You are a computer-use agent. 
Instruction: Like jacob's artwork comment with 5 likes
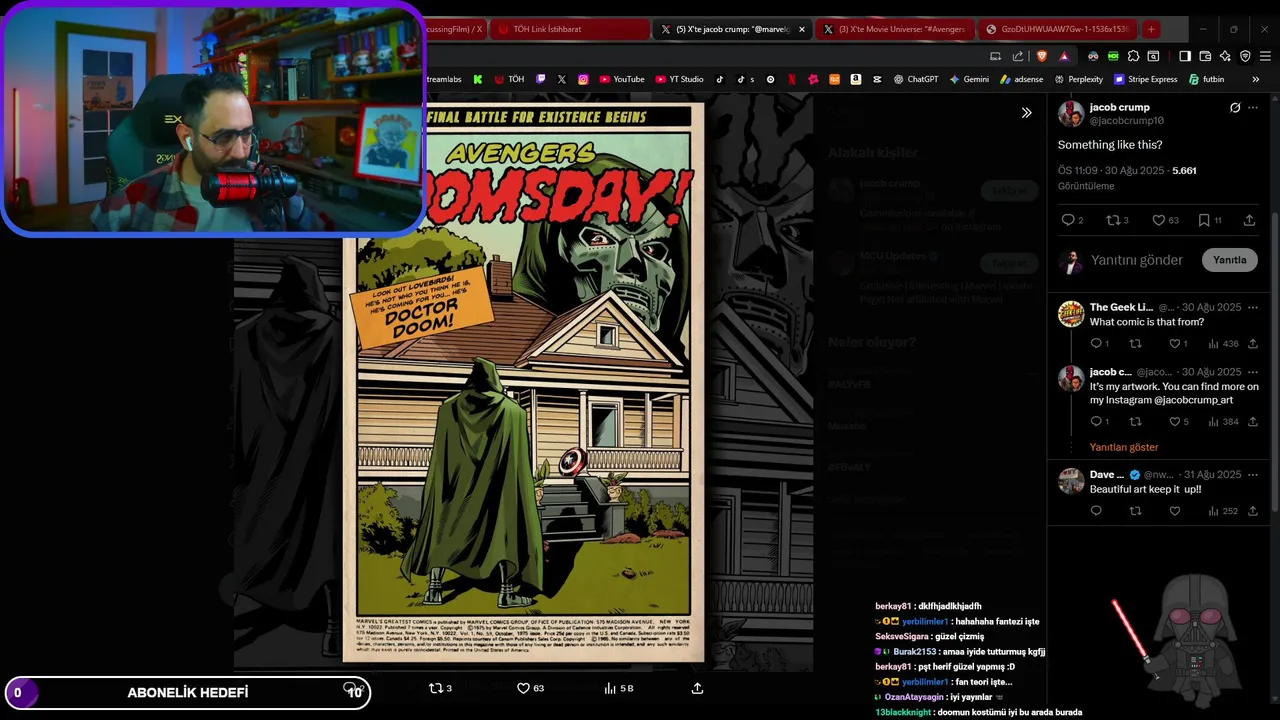tap(1174, 421)
